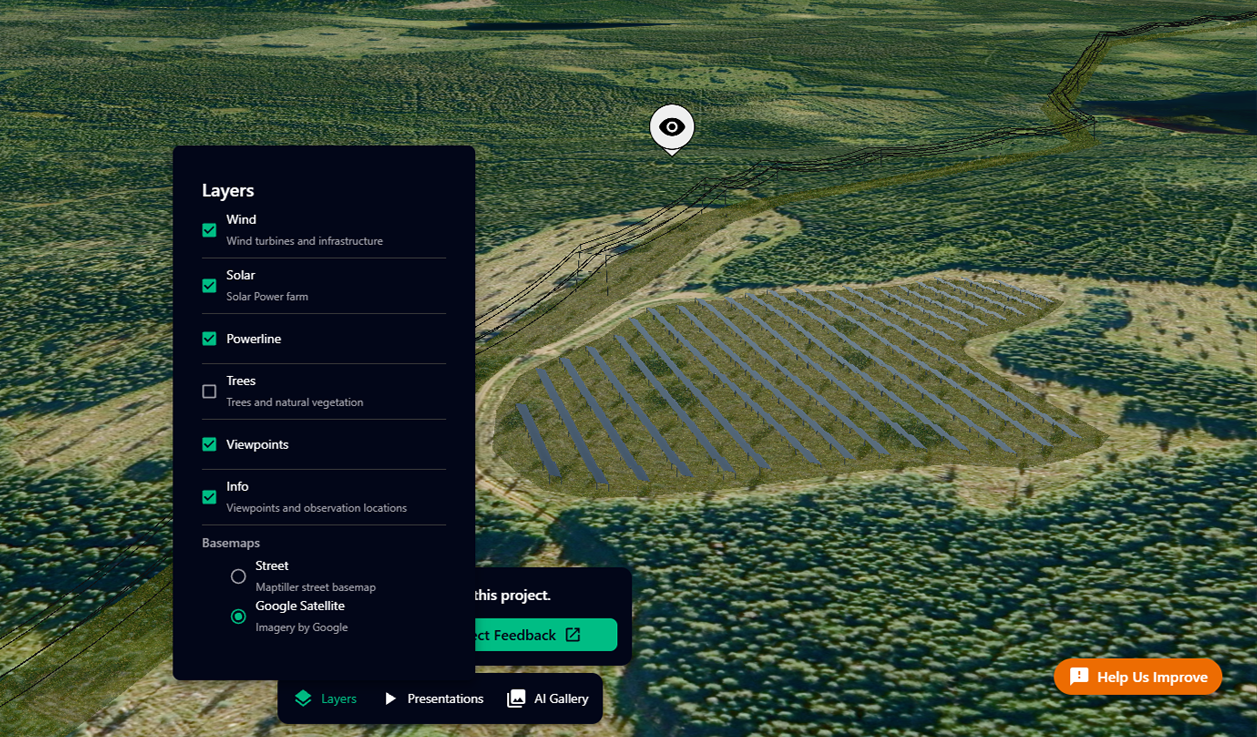Open the Presentations tab label

[x=445, y=699]
